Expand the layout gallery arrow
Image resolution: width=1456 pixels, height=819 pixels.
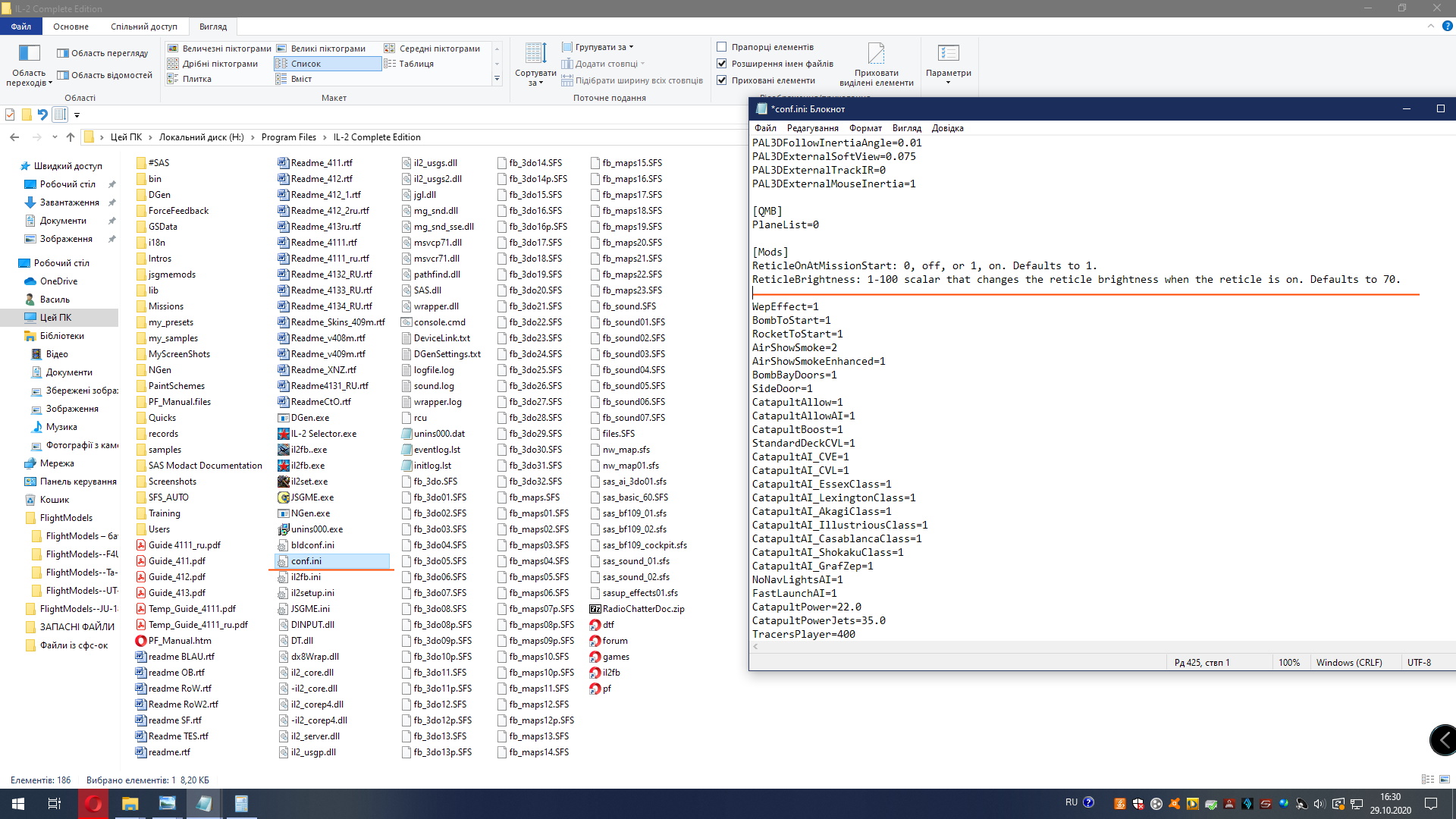click(x=497, y=79)
